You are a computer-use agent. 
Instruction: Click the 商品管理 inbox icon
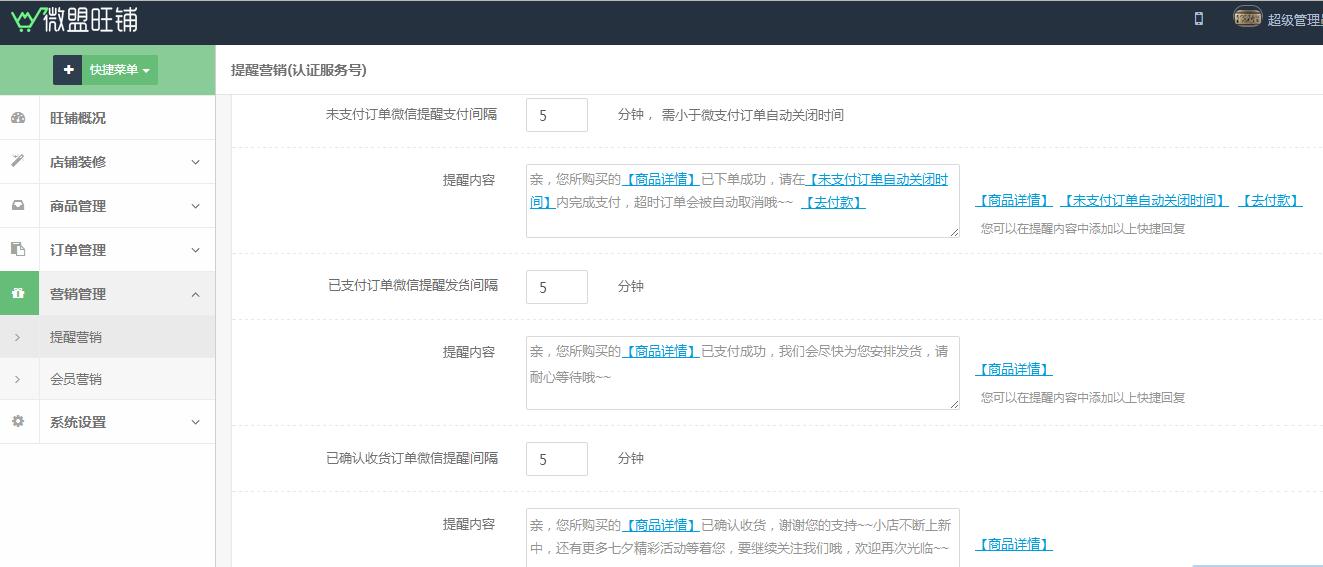[18, 206]
